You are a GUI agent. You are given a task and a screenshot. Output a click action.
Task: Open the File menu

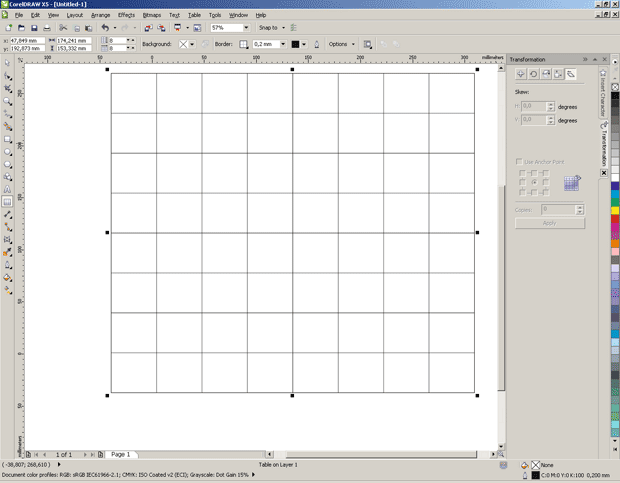pos(19,15)
